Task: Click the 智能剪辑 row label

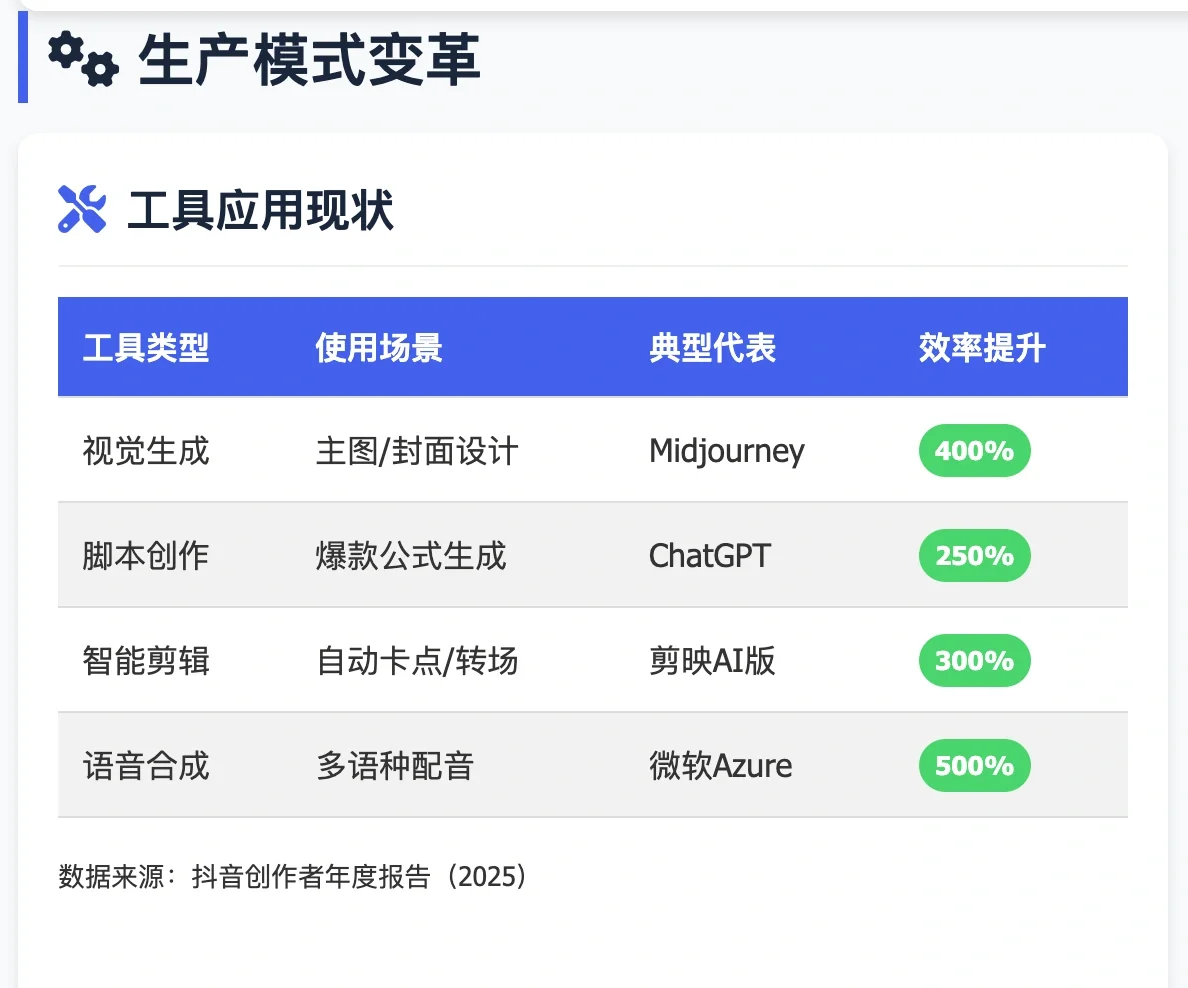Action: tap(145, 661)
